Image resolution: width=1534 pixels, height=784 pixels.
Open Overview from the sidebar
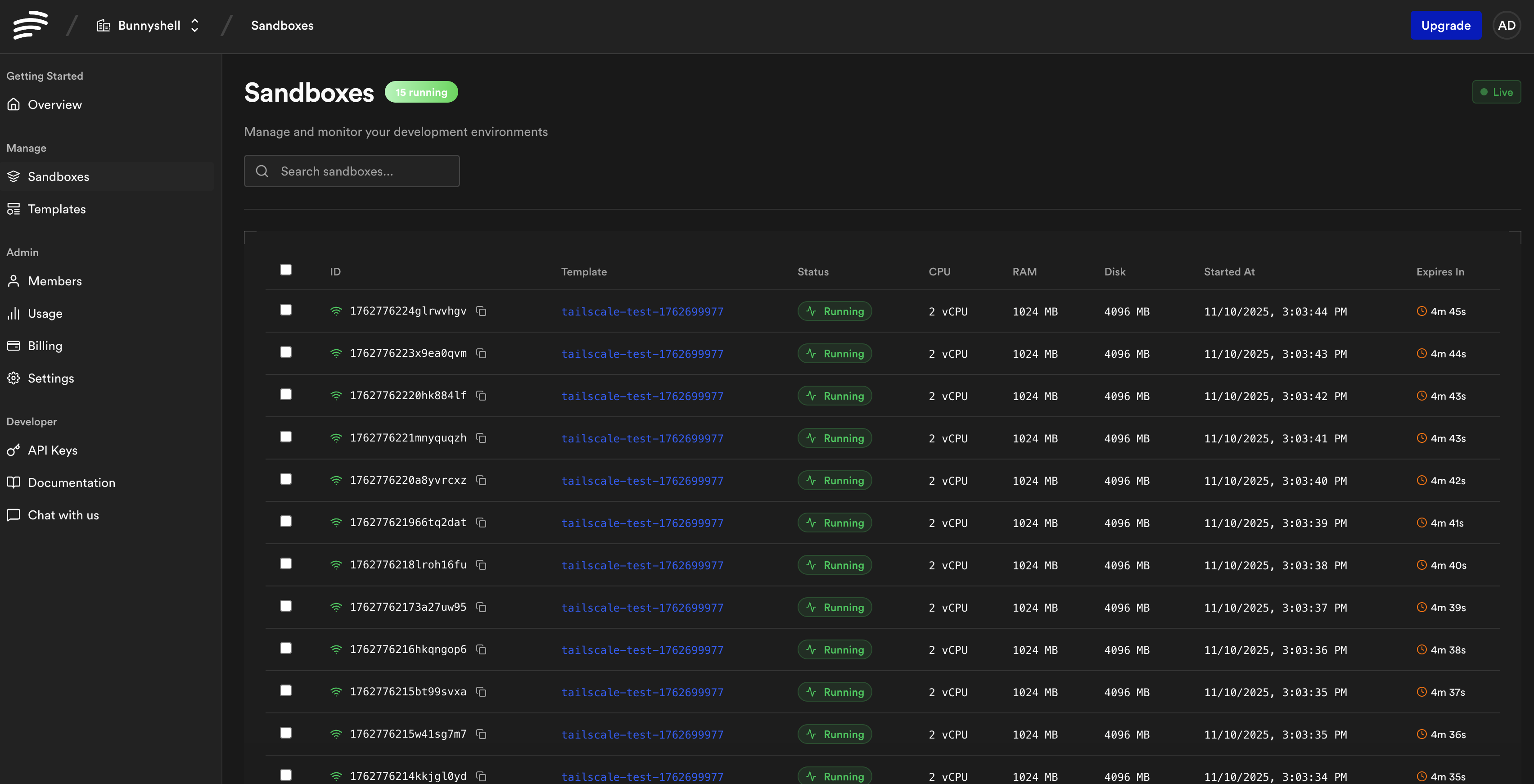pyautogui.click(x=55, y=104)
